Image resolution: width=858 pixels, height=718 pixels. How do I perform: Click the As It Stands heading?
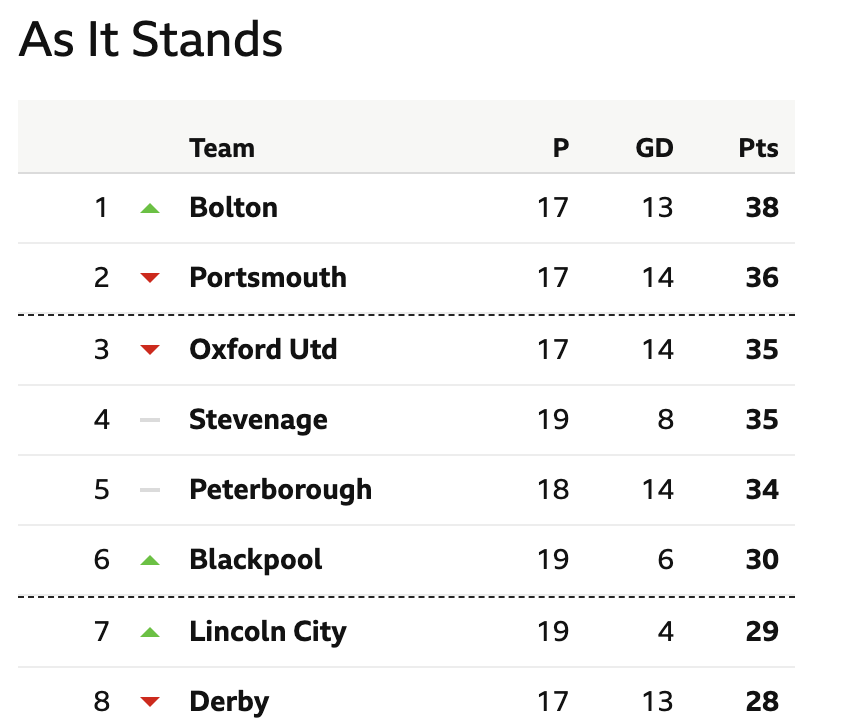click(x=150, y=39)
